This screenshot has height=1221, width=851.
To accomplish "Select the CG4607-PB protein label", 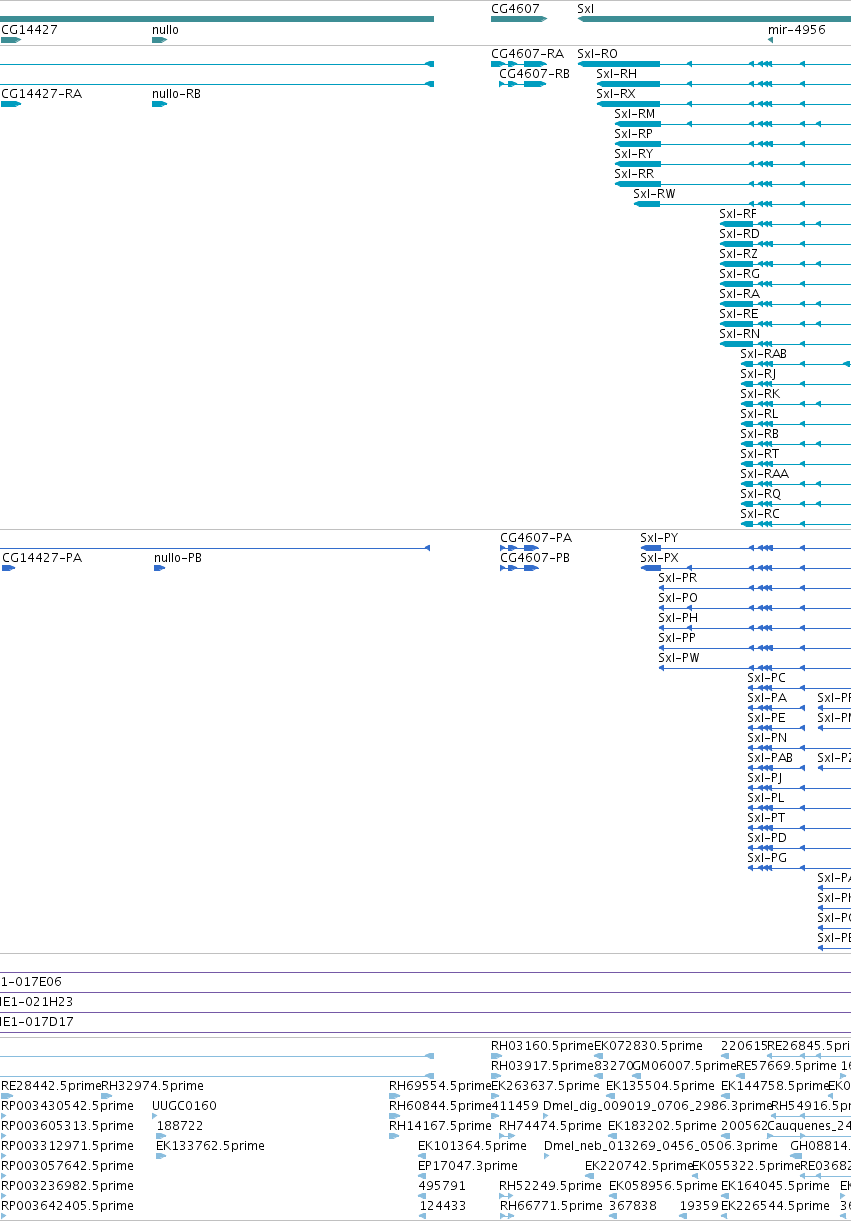I will 536,558.
